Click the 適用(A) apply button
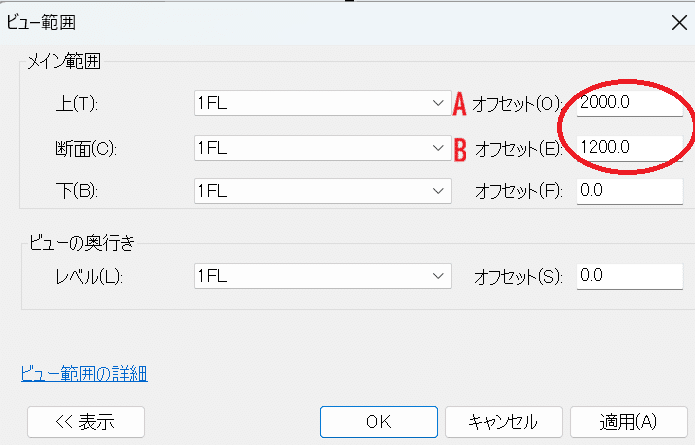Screen dimensions: 695x445 click(x=630, y=421)
